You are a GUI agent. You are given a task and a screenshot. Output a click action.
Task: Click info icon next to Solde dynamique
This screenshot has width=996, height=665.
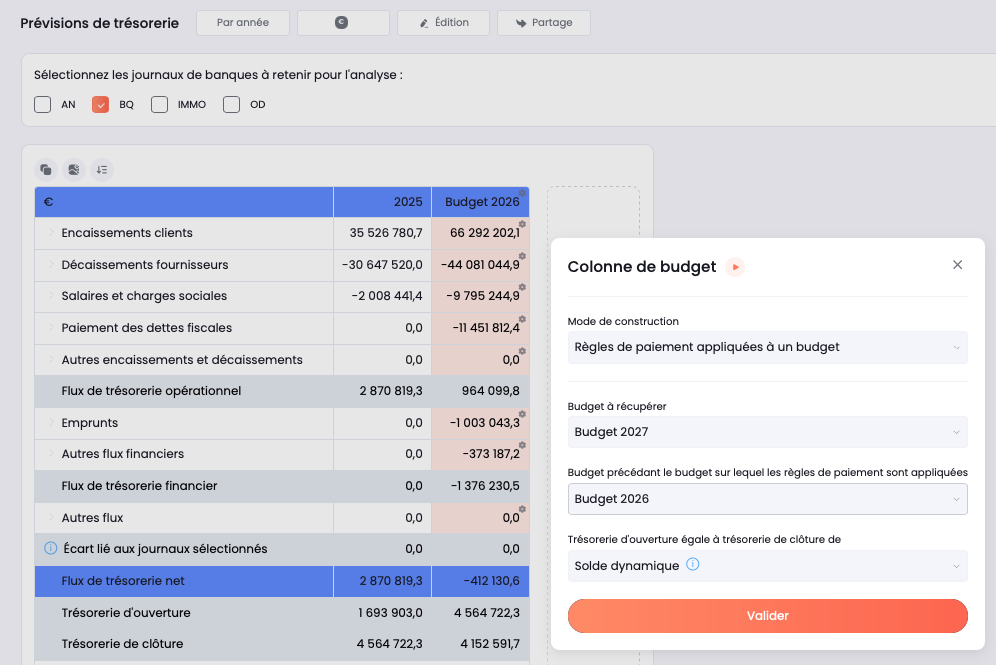[x=692, y=564]
